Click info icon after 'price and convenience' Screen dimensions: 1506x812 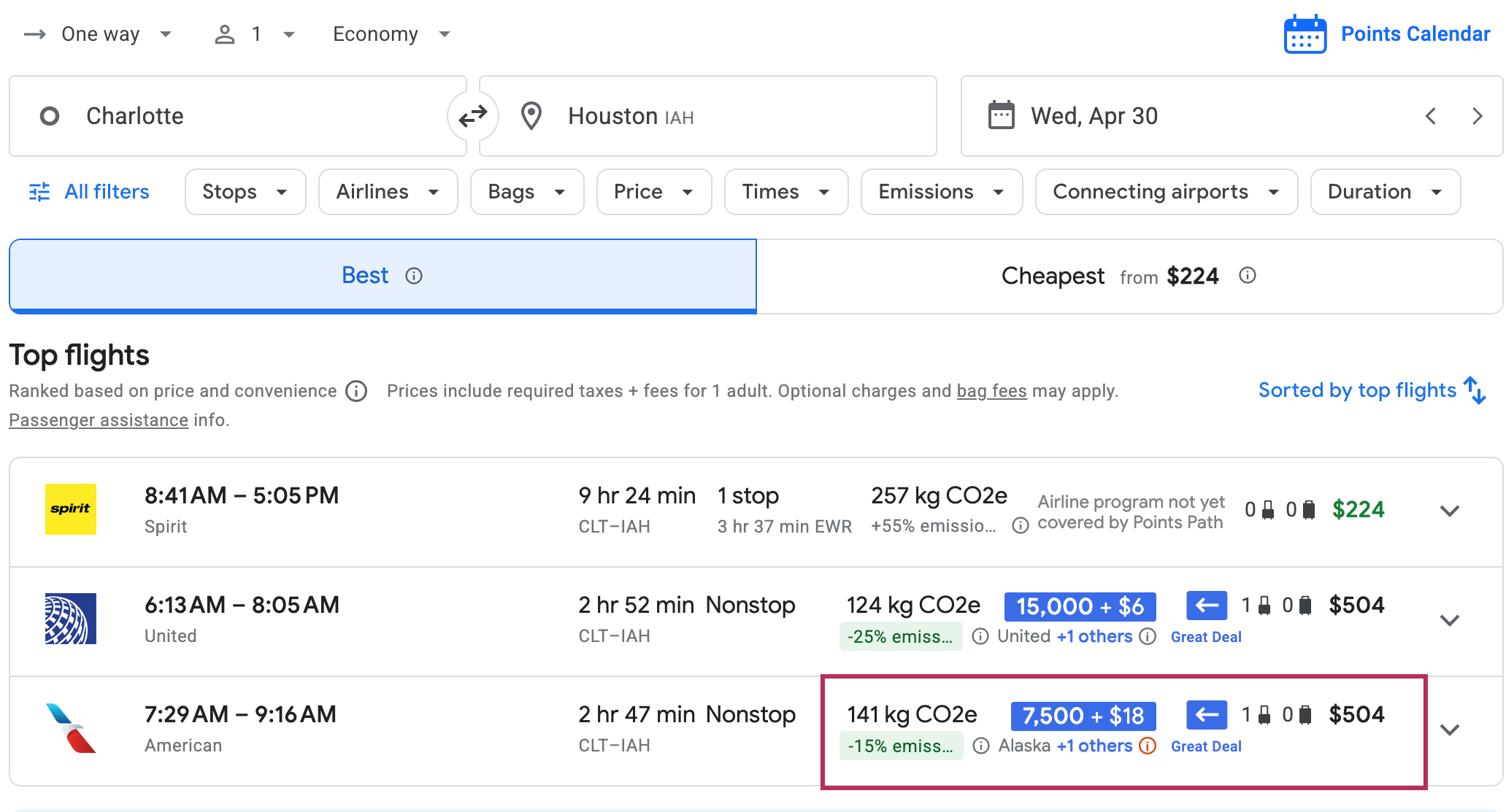tap(356, 391)
